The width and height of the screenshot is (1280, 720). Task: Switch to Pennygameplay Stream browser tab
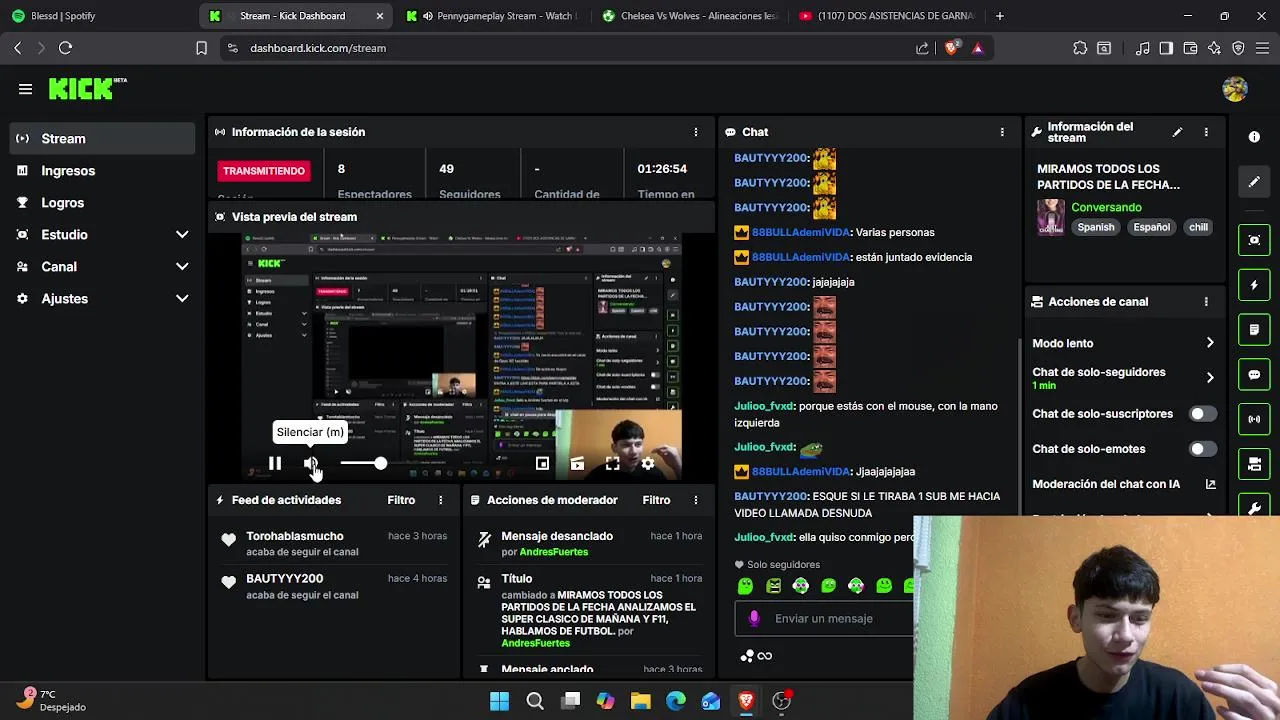point(490,16)
